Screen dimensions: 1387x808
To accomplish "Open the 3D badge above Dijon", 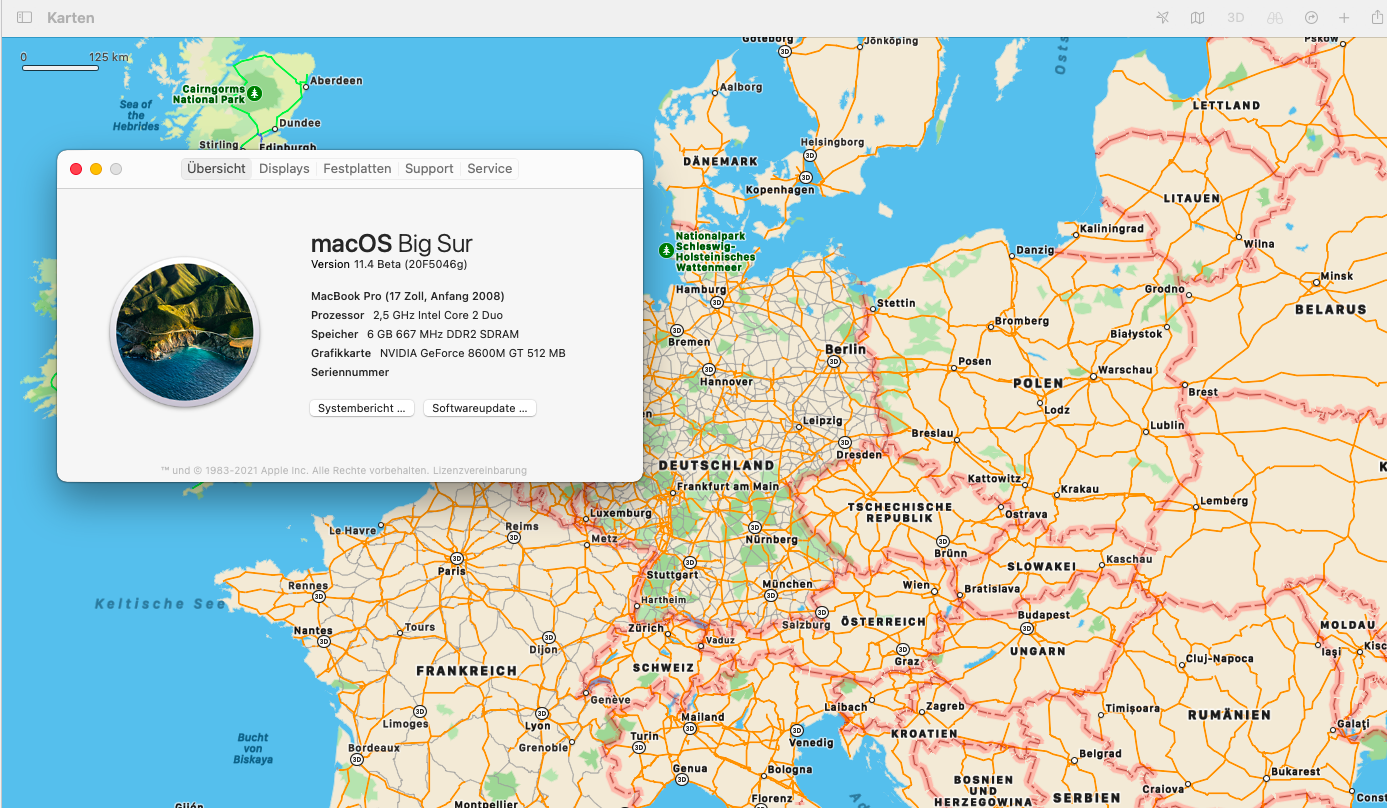I will (548, 637).
